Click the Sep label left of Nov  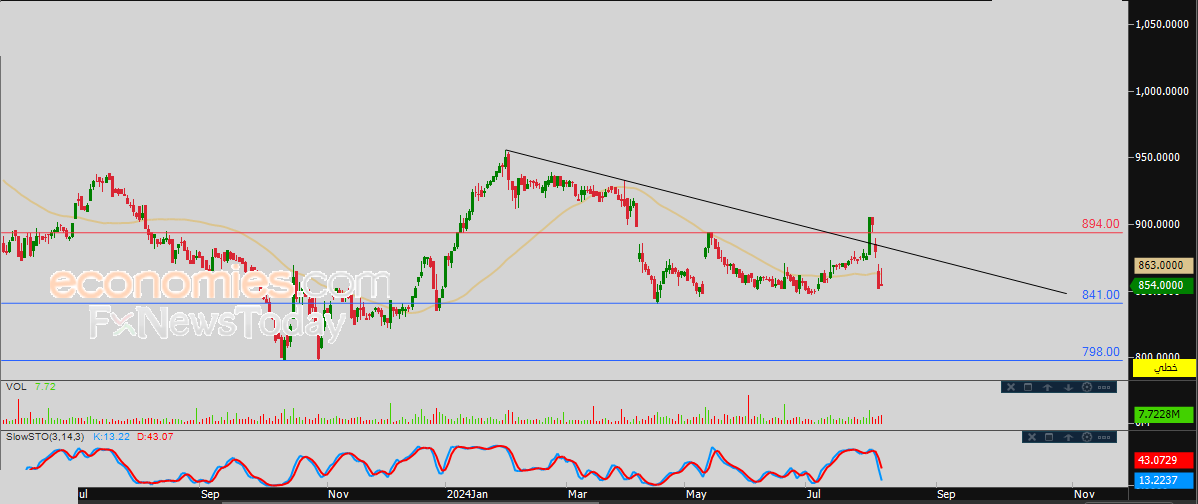(x=210, y=495)
